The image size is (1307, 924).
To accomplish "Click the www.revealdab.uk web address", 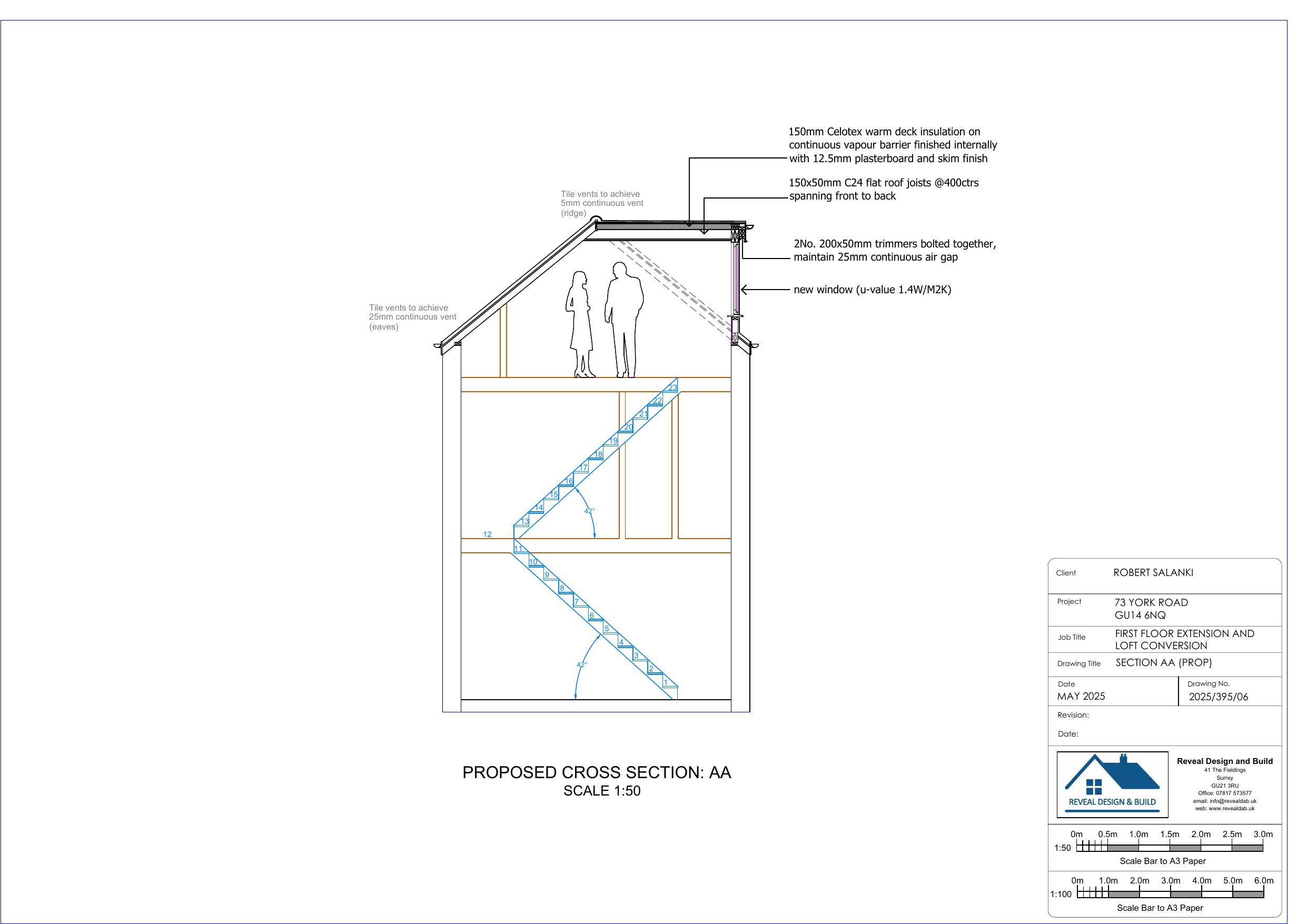I will coord(1224,808).
